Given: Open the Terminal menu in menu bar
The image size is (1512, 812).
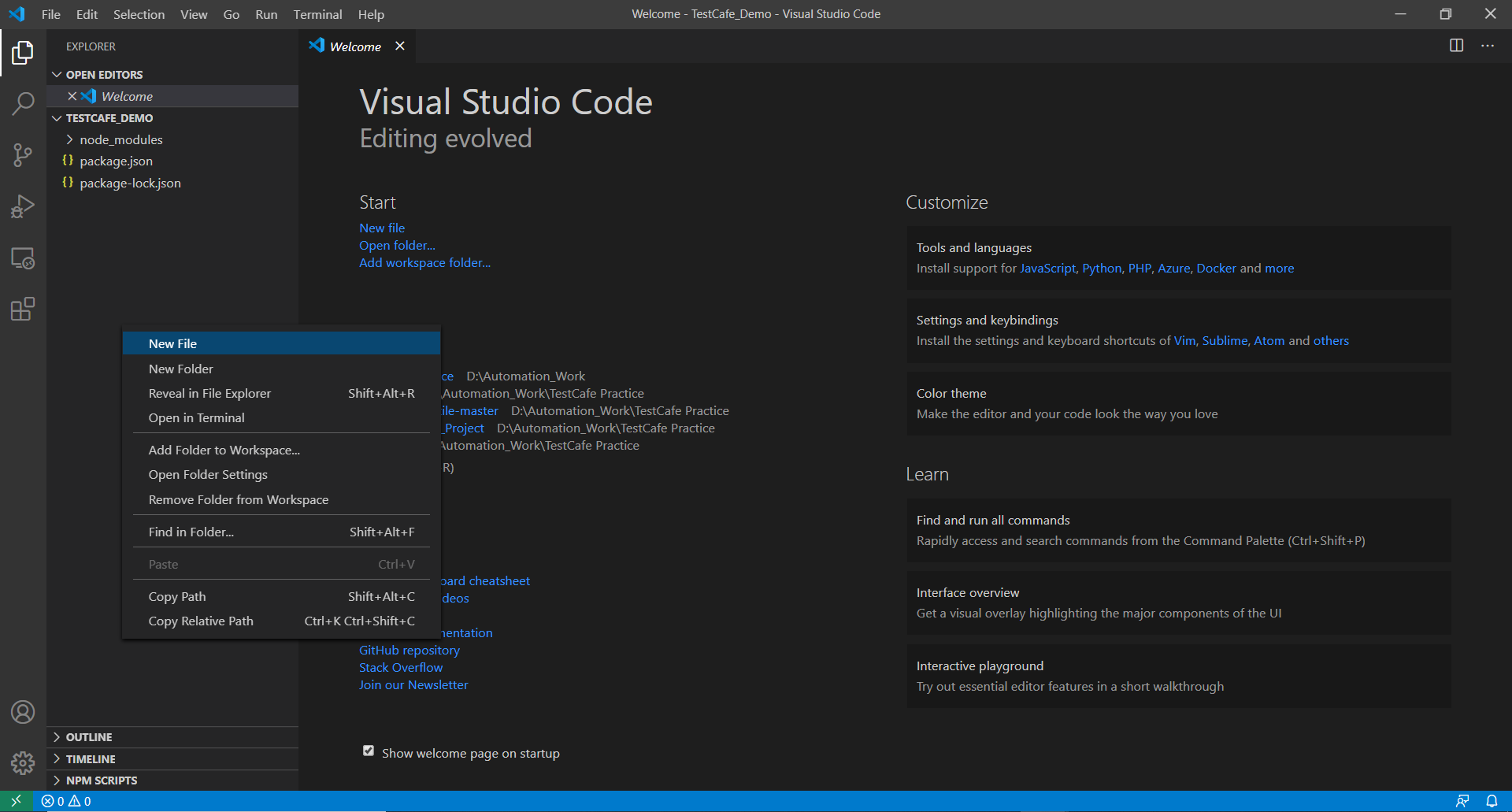Looking at the screenshot, I should (317, 14).
